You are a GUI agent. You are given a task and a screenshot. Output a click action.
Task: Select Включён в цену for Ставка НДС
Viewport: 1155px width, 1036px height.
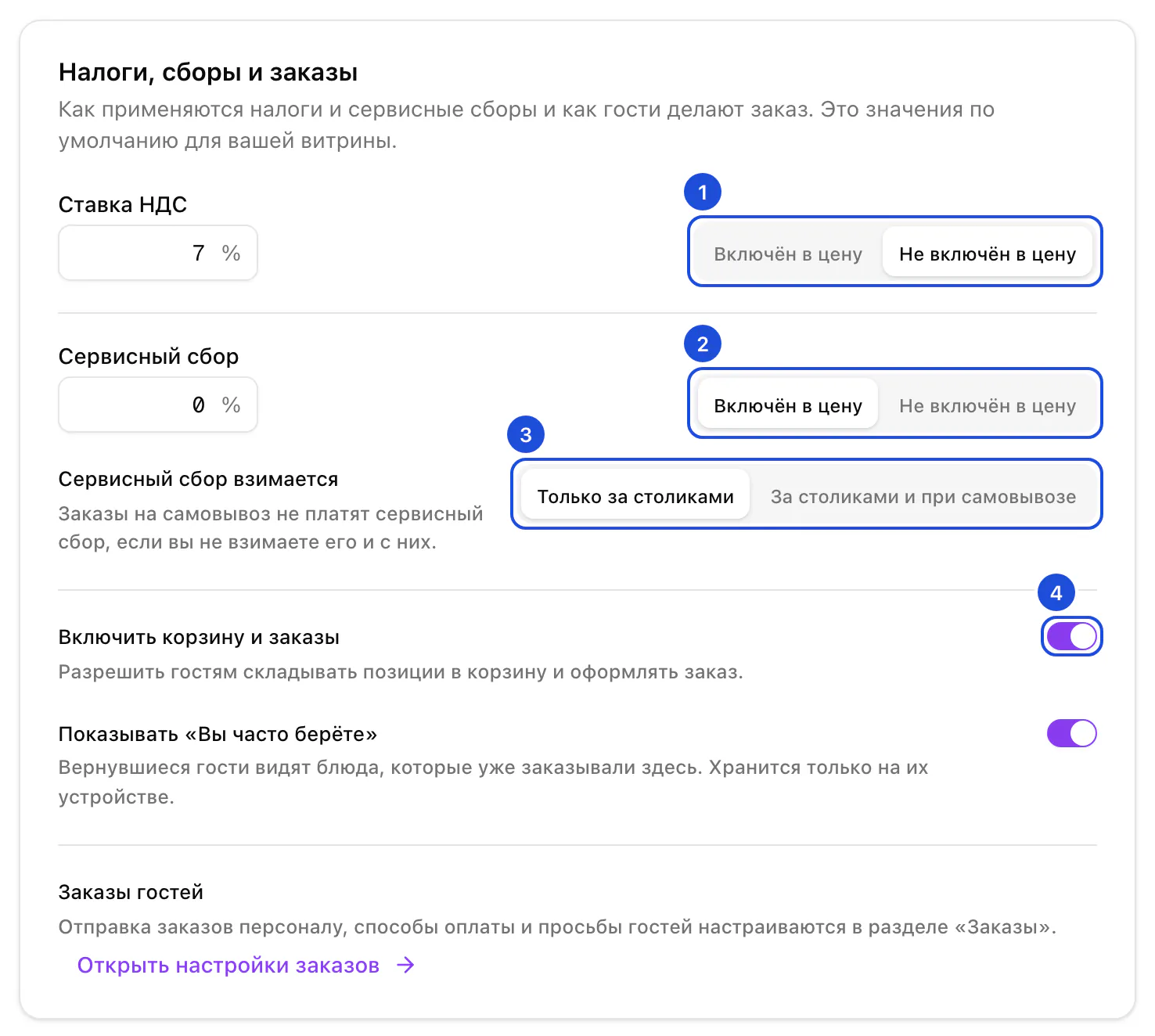click(x=788, y=254)
